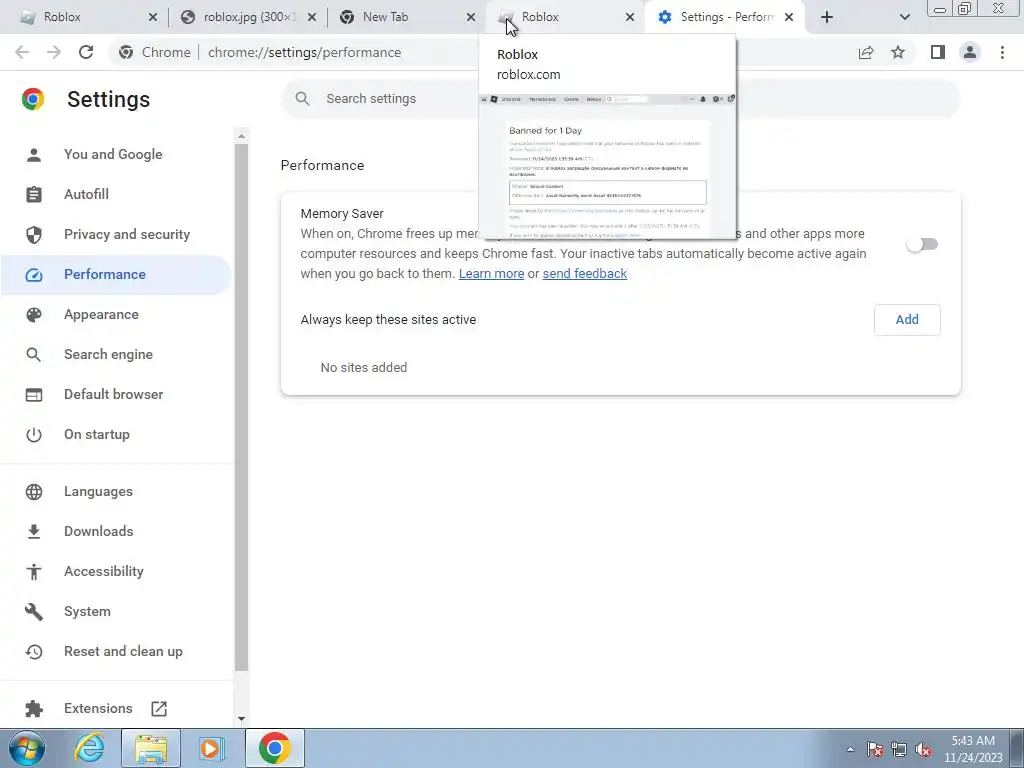Click the Action Center flag icon
This screenshot has height=768, width=1024.
[x=875, y=749]
